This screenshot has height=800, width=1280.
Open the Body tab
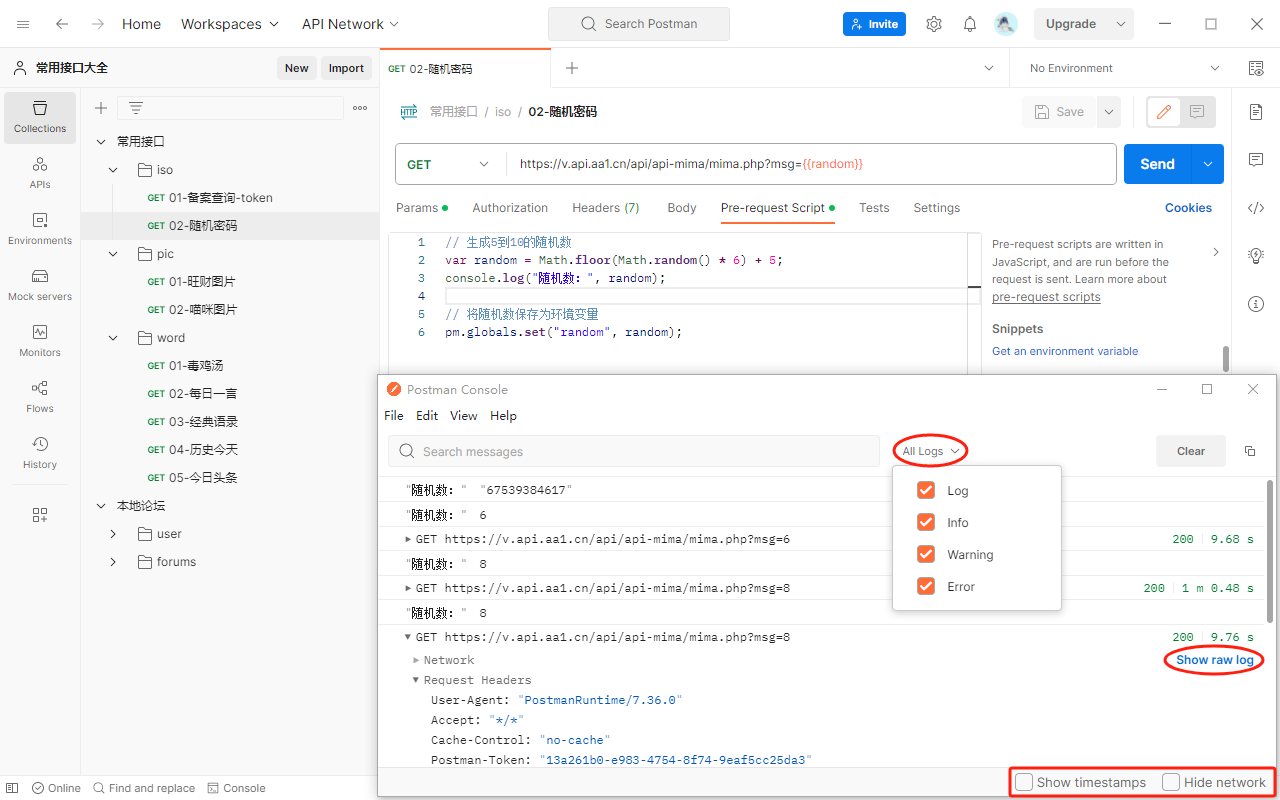tap(682, 208)
